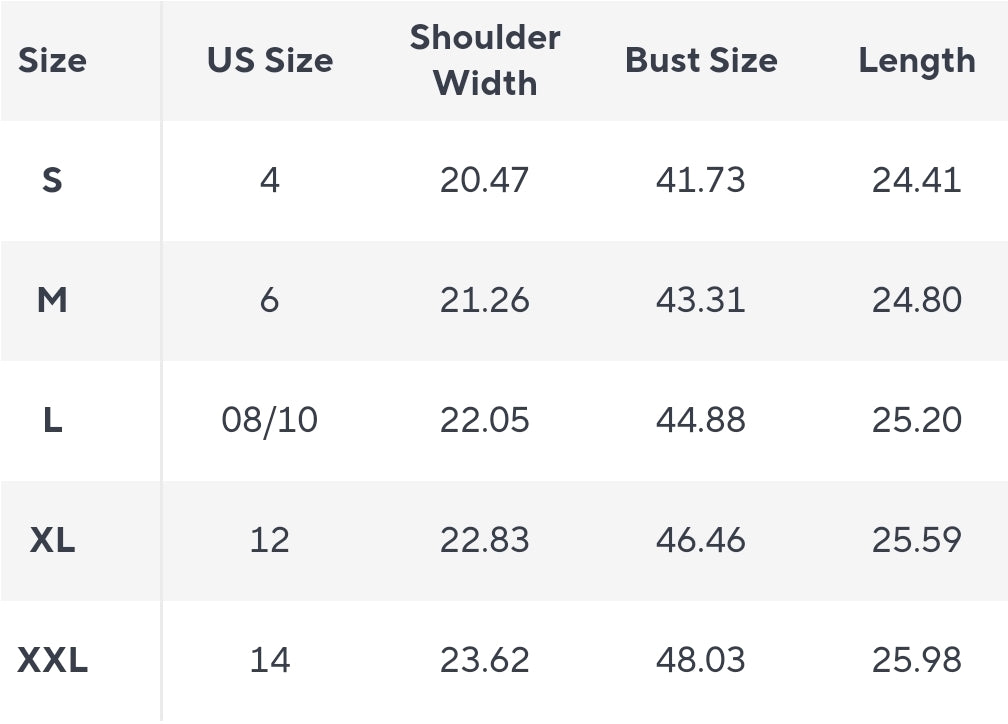Click the L size row label

tap(52, 420)
